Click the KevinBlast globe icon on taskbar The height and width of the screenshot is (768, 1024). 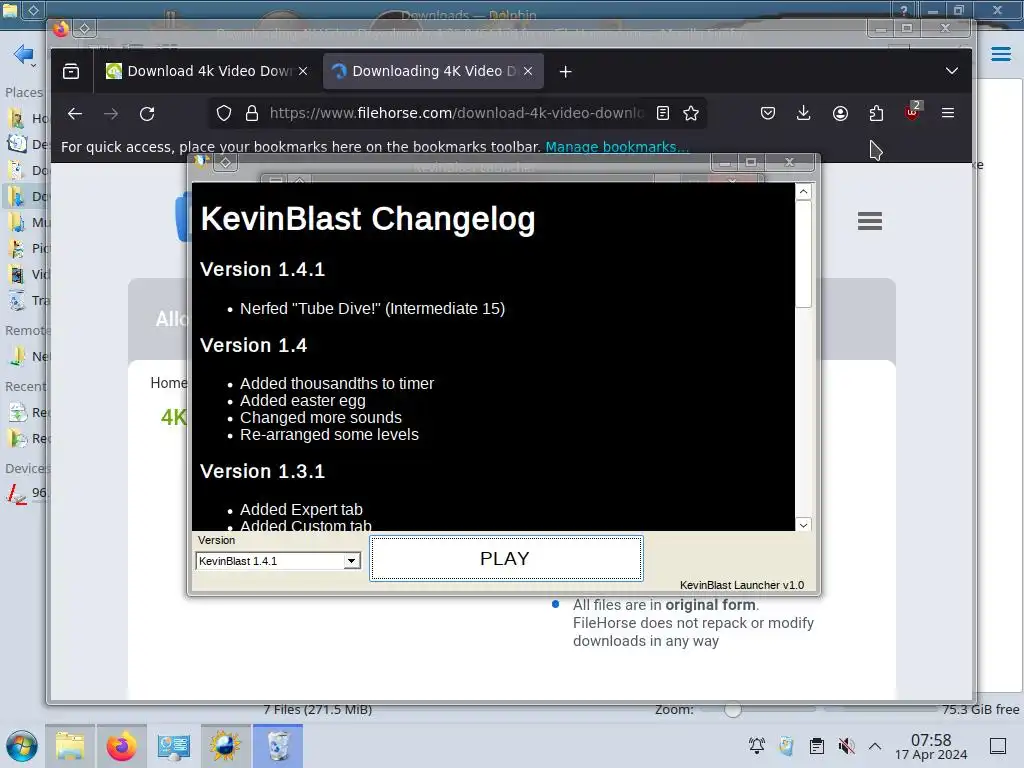(x=225, y=746)
